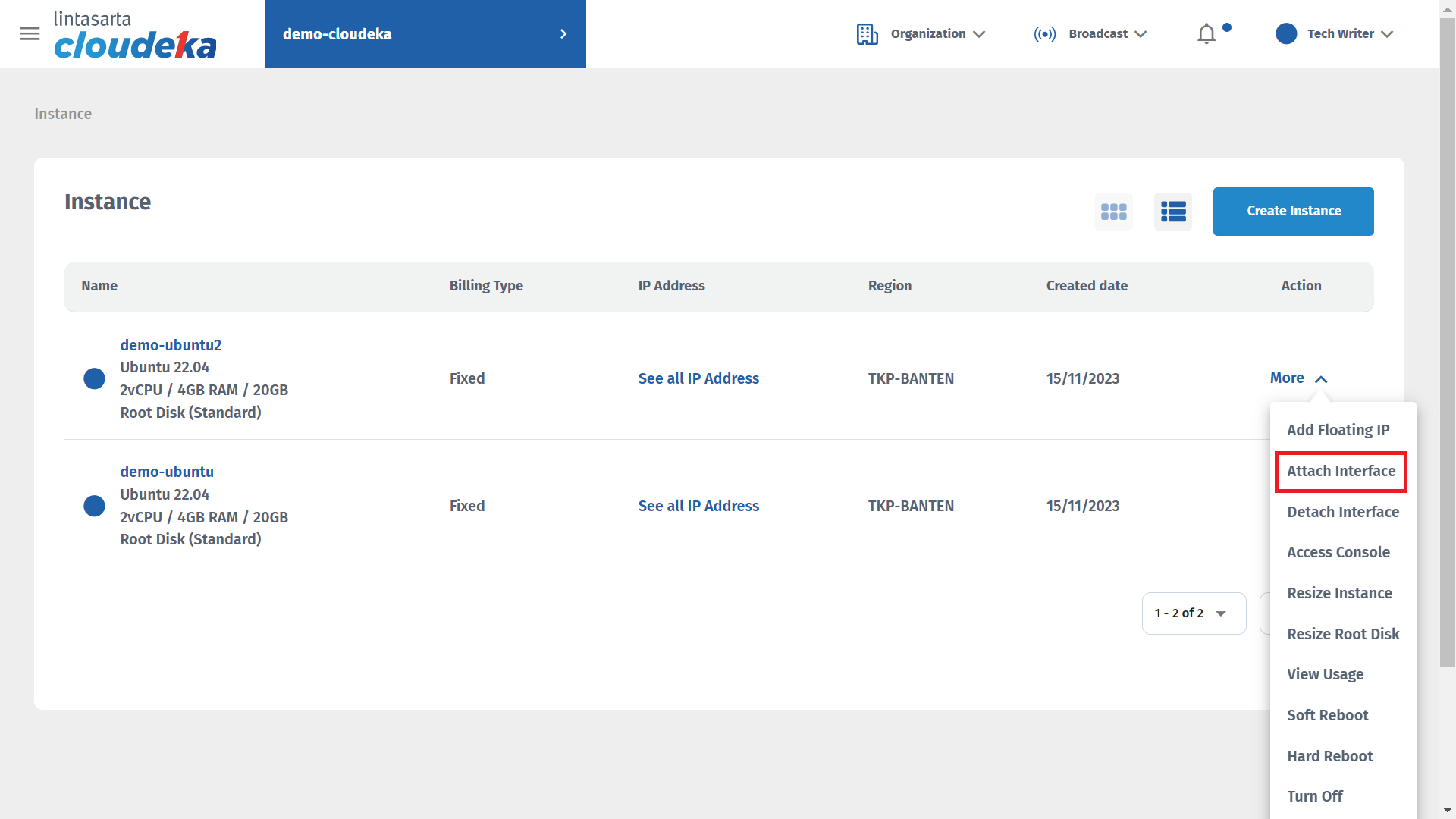Viewport: 1456px width, 819px height.
Task: Open the notifications bell
Action: coord(1206,34)
